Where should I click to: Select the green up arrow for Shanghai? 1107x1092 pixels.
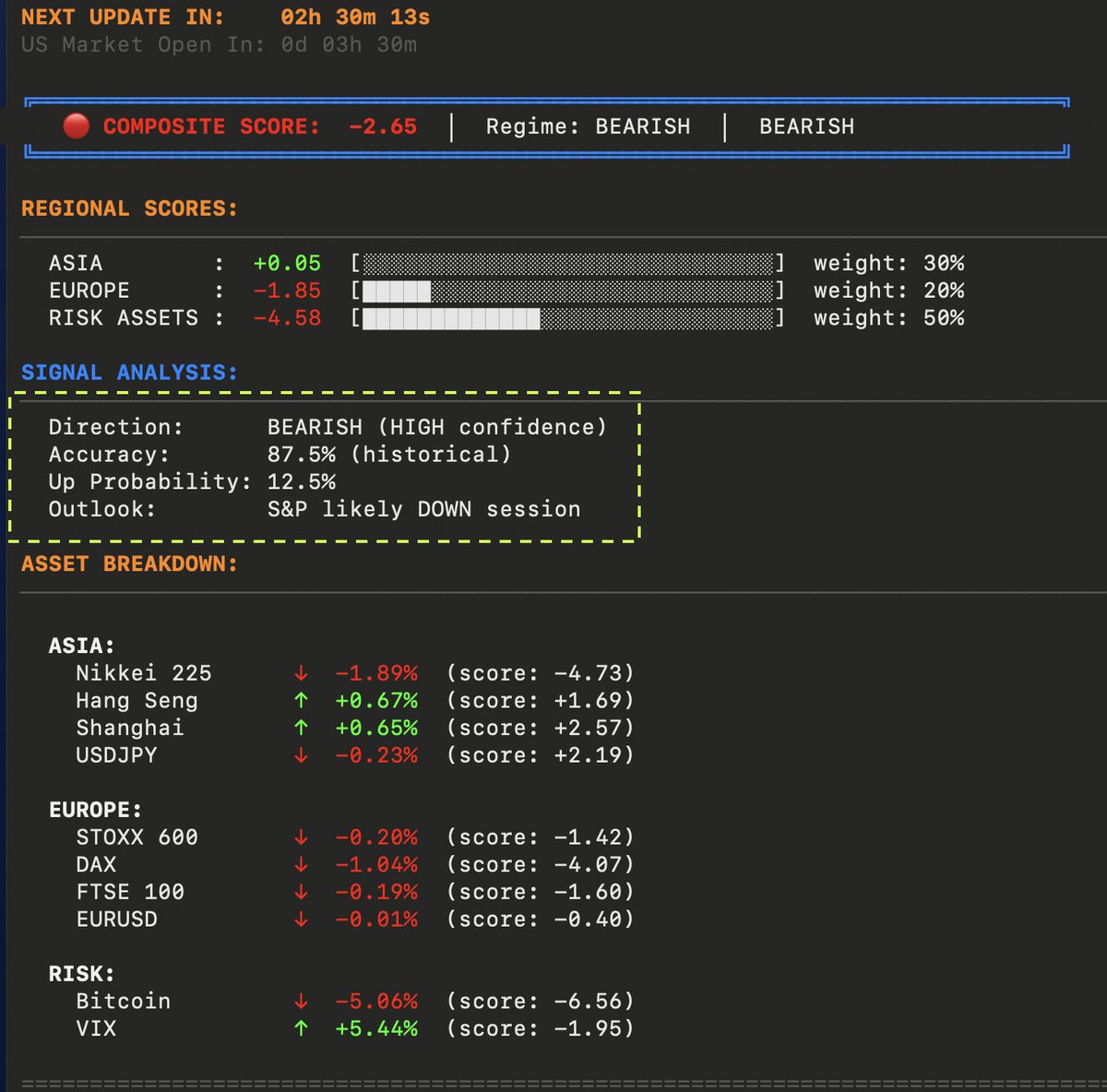coord(301,728)
